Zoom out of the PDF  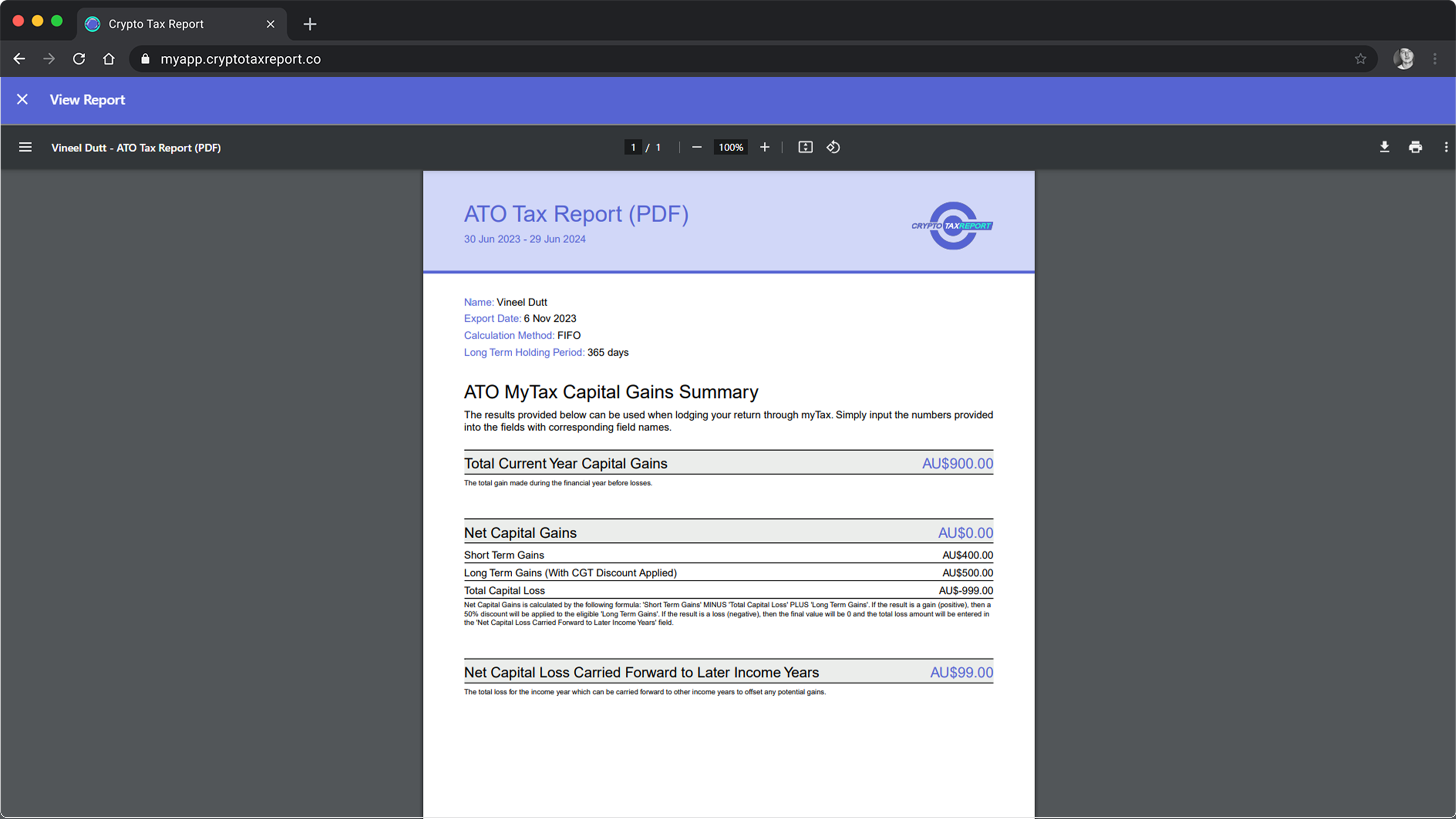coord(696,148)
